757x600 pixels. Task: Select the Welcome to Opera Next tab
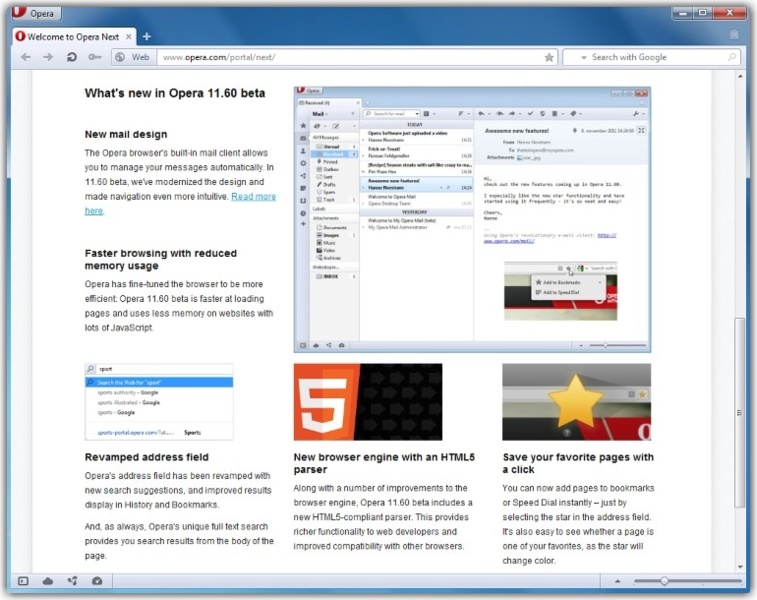click(73, 37)
